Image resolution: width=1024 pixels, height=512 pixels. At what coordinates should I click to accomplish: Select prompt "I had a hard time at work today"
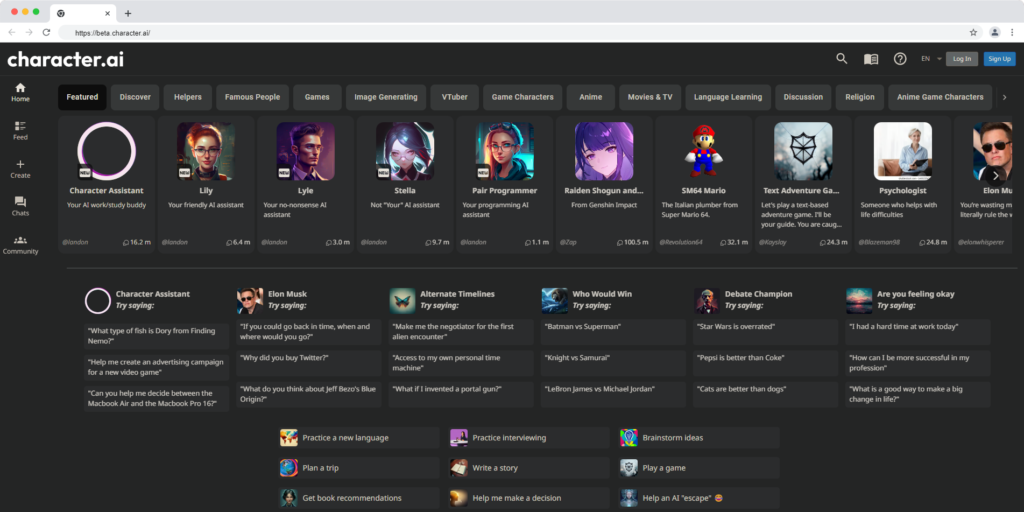tap(918, 332)
